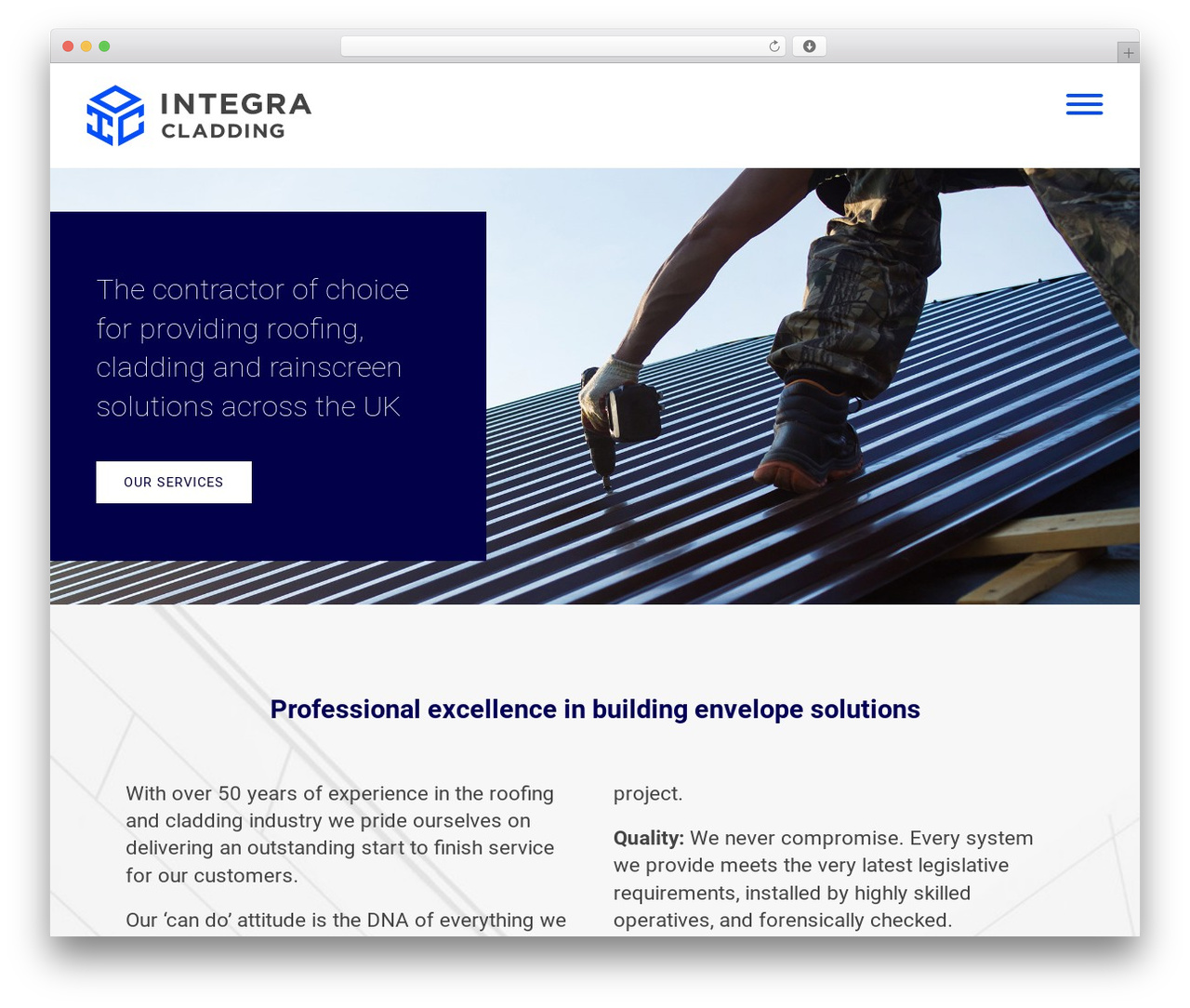Image resolution: width=1190 pixels, height=1008 pixels.
Task: Click the INTEGRA CLADDING wordmark text
Action: point(236,115)
